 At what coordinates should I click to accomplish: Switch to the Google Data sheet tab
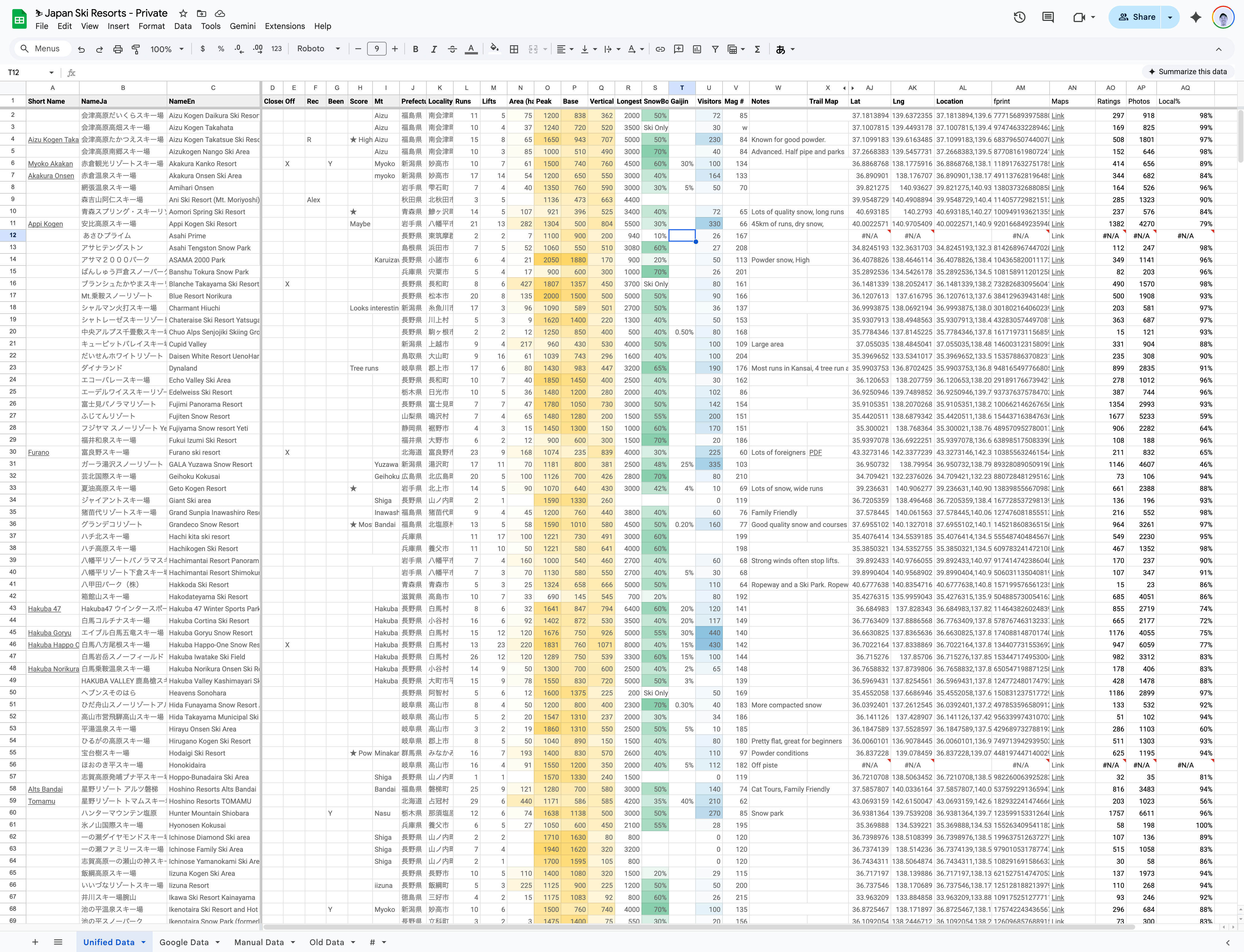click(184, 942)
